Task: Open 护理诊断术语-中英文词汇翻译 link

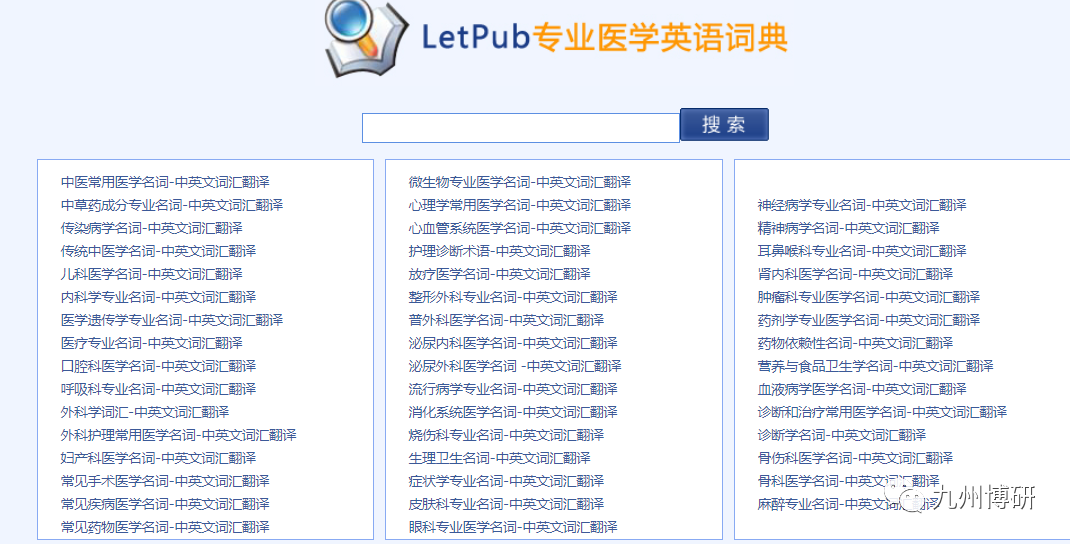Action: pyautogui.click(x=500, y=251)
